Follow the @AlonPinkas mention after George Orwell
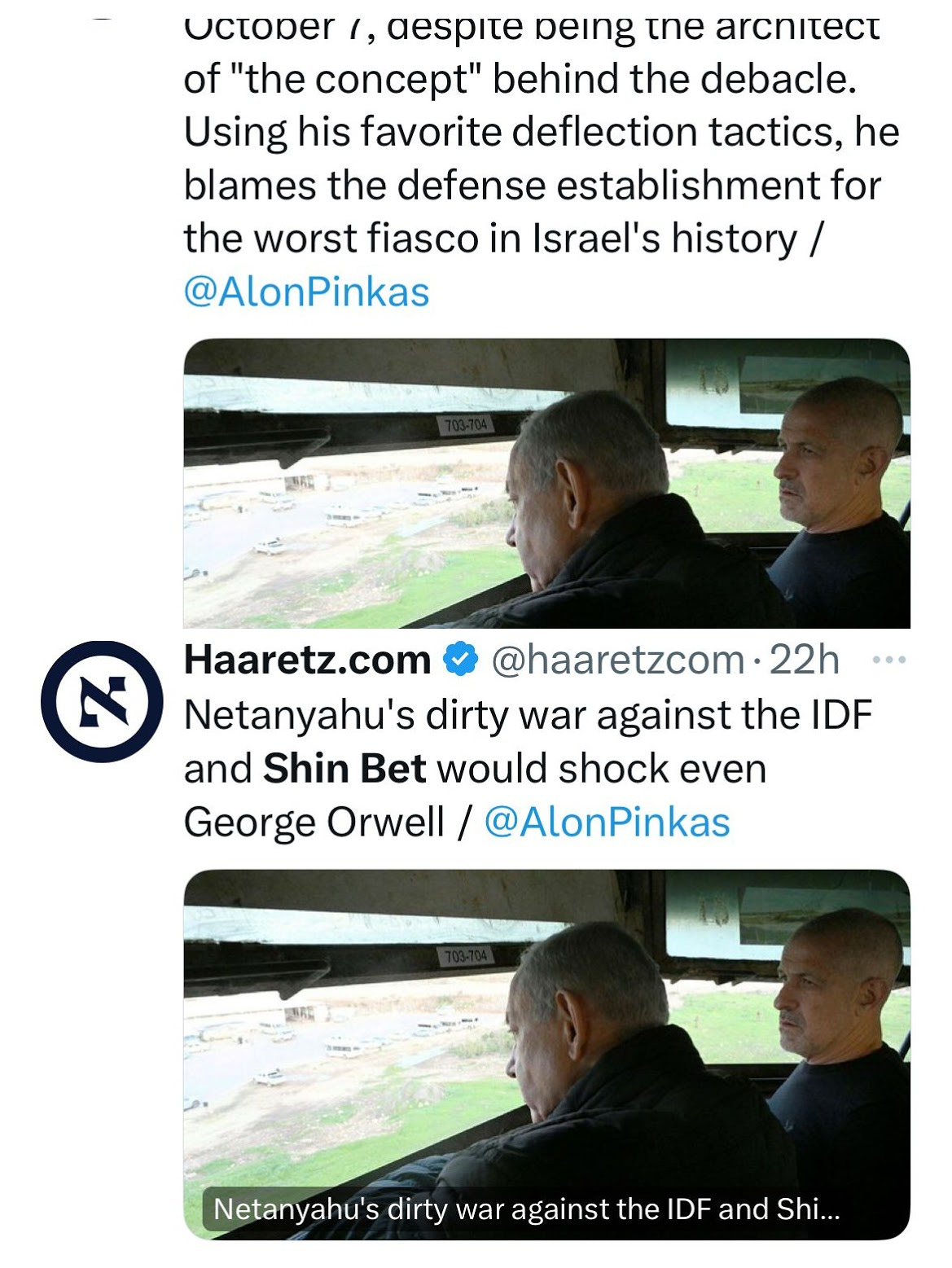 (608, 822)
